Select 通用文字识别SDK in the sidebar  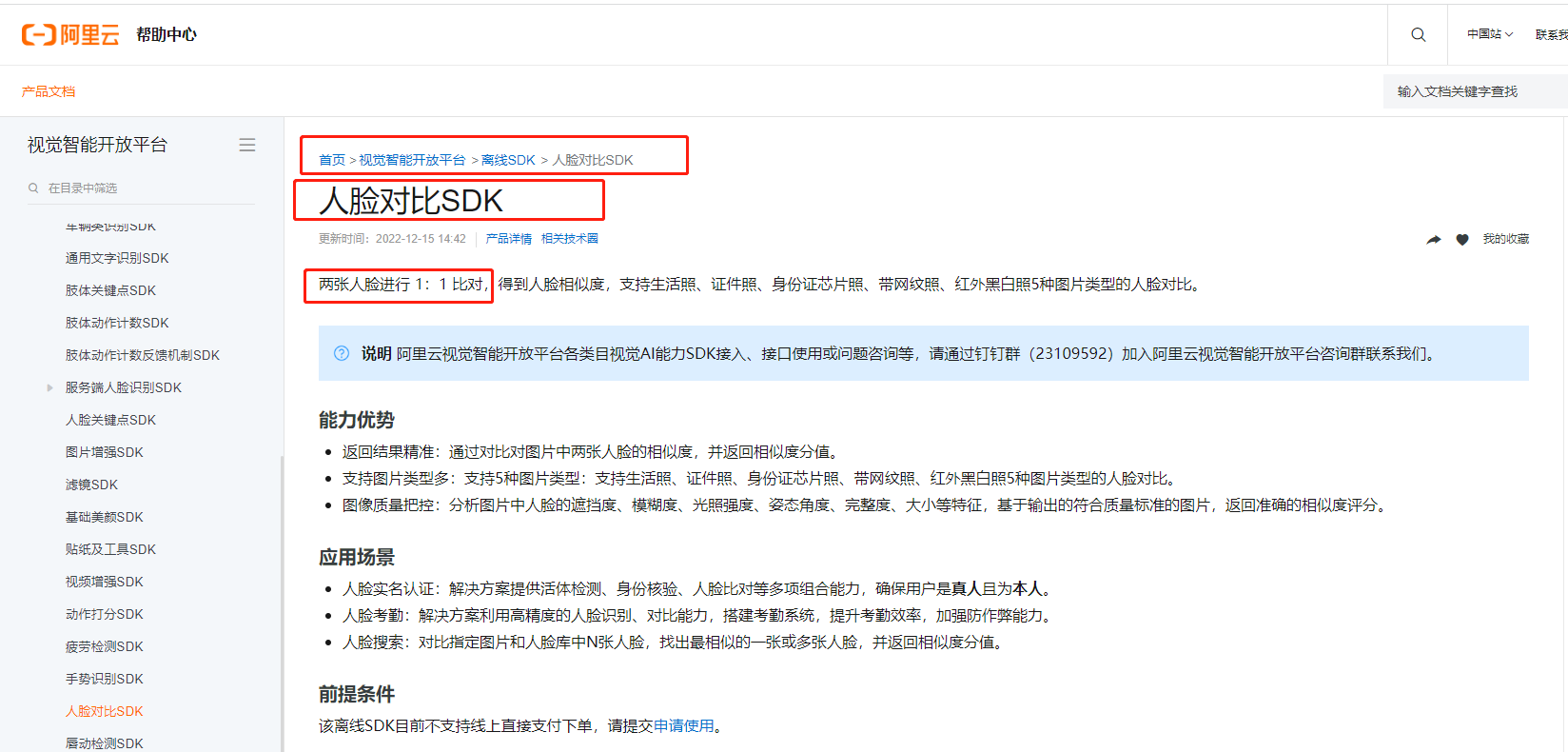click(x=117, y=258)
